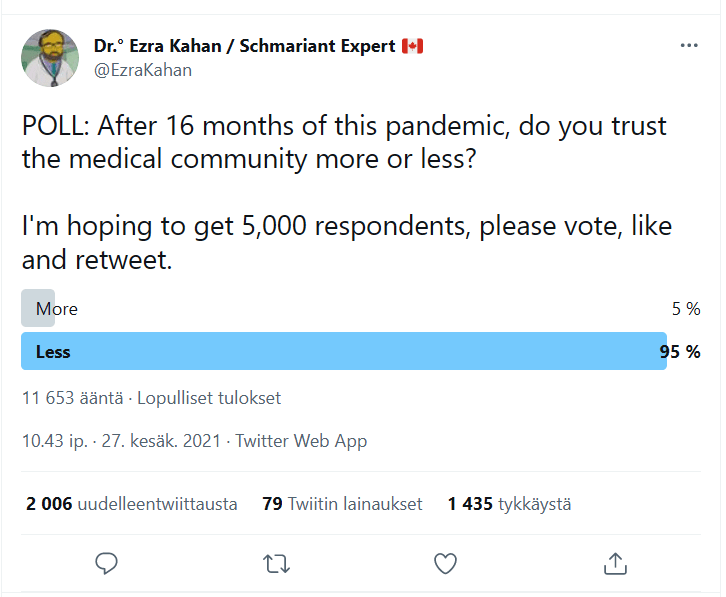The width and height of the screenshot is (726, 597).
Task: Click the Canadian flag emoji in name
Action: point(412,46)
